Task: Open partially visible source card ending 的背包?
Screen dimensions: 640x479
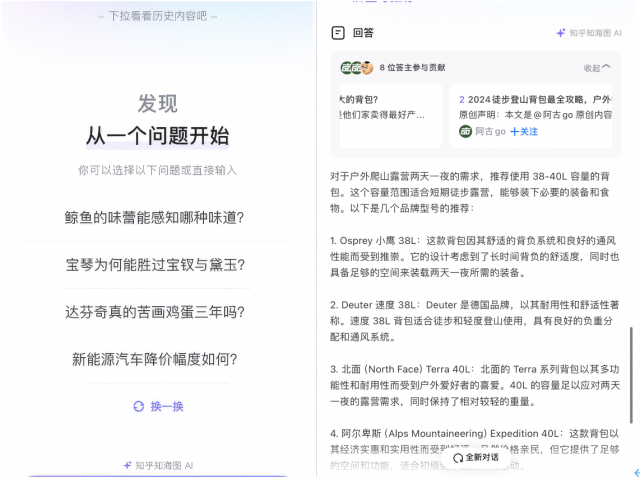Action: pos(391,116)
